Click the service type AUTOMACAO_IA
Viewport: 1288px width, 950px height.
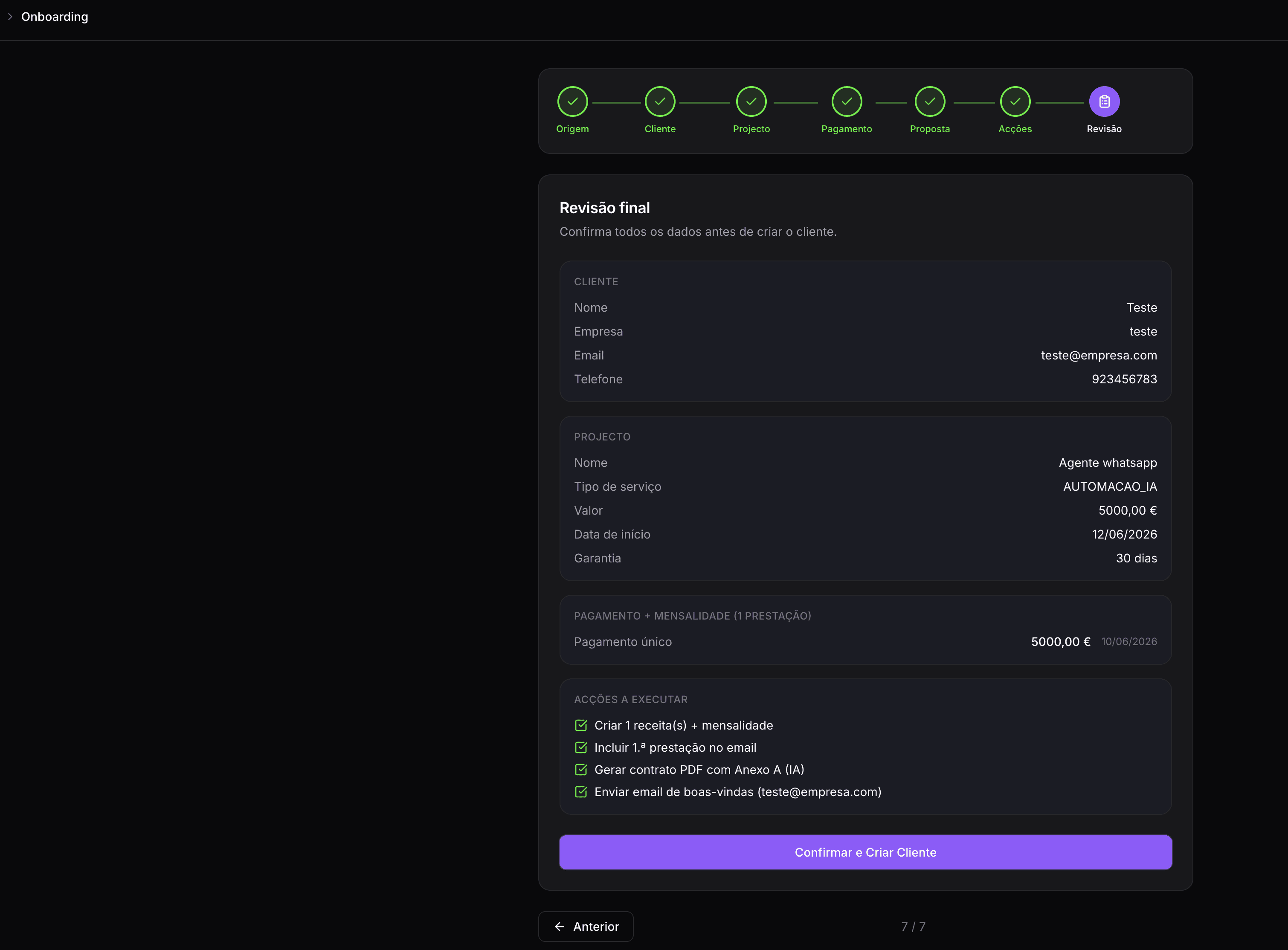point(1110,487)
